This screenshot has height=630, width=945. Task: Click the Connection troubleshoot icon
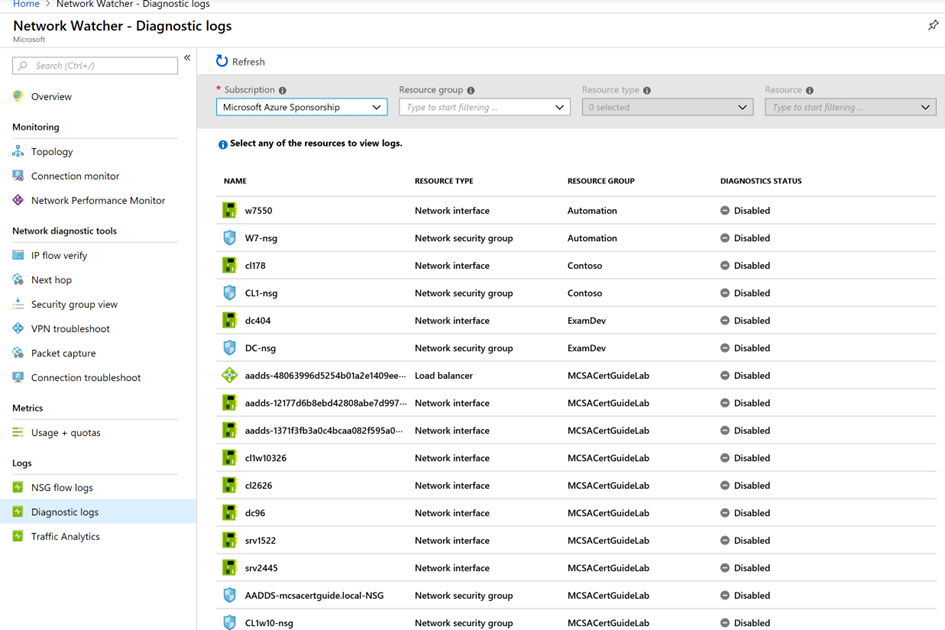coord(18,377)
